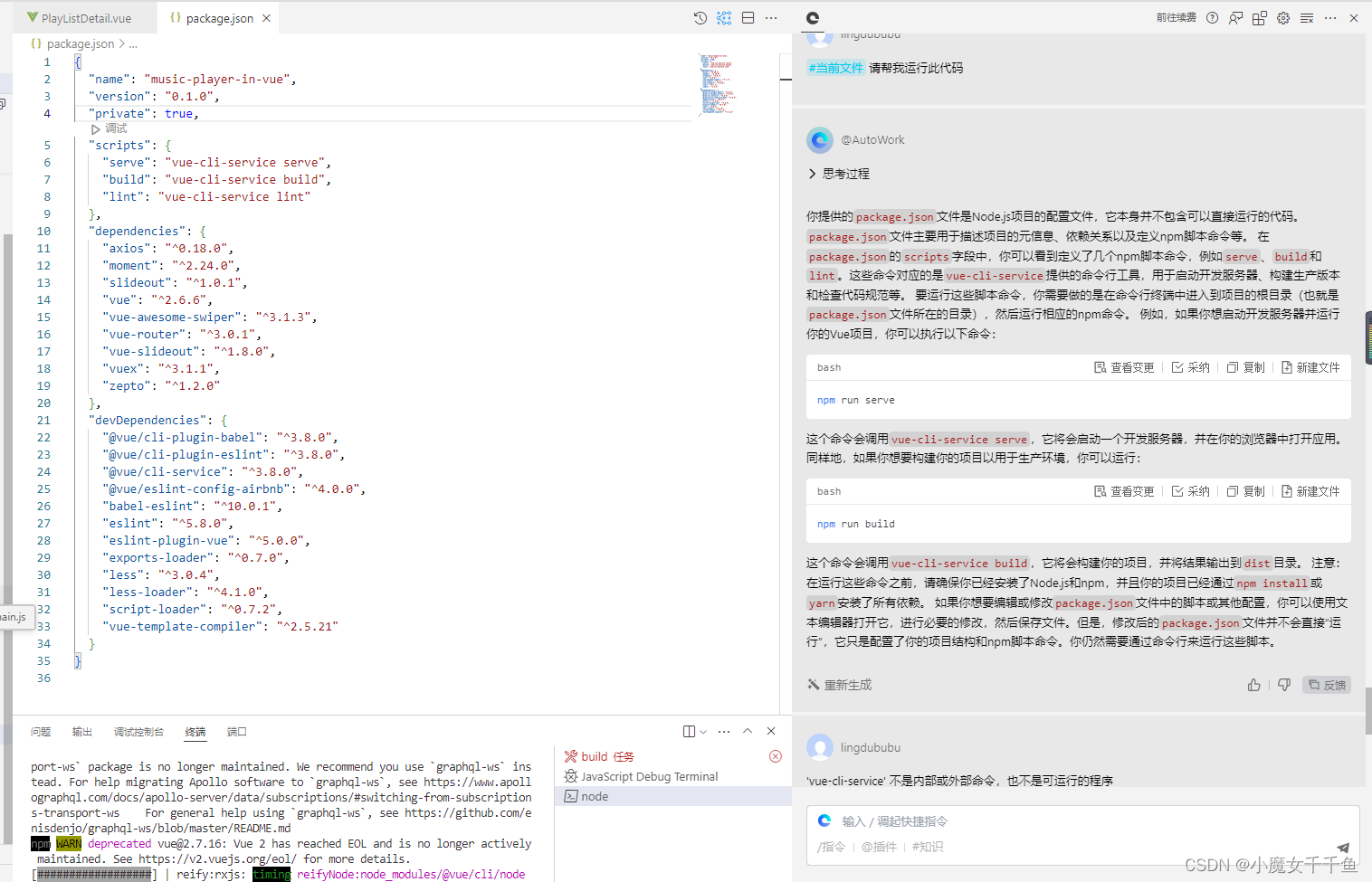Viewport: 1372px width, 882px height.
Task: Click the #当前文件 tag in the user message
Action: [x=836, y=68]
